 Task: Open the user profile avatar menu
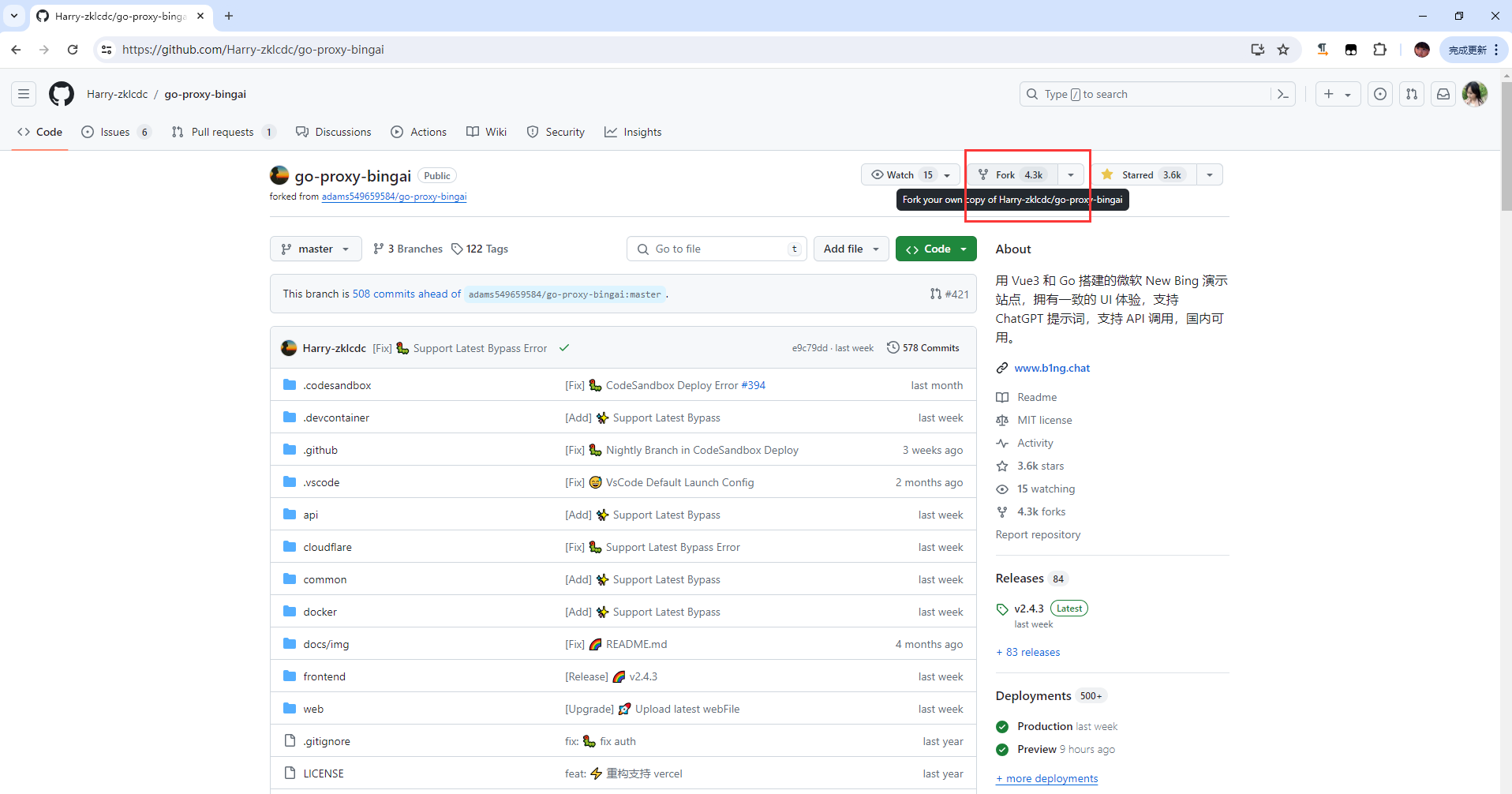pos(1475,94)
